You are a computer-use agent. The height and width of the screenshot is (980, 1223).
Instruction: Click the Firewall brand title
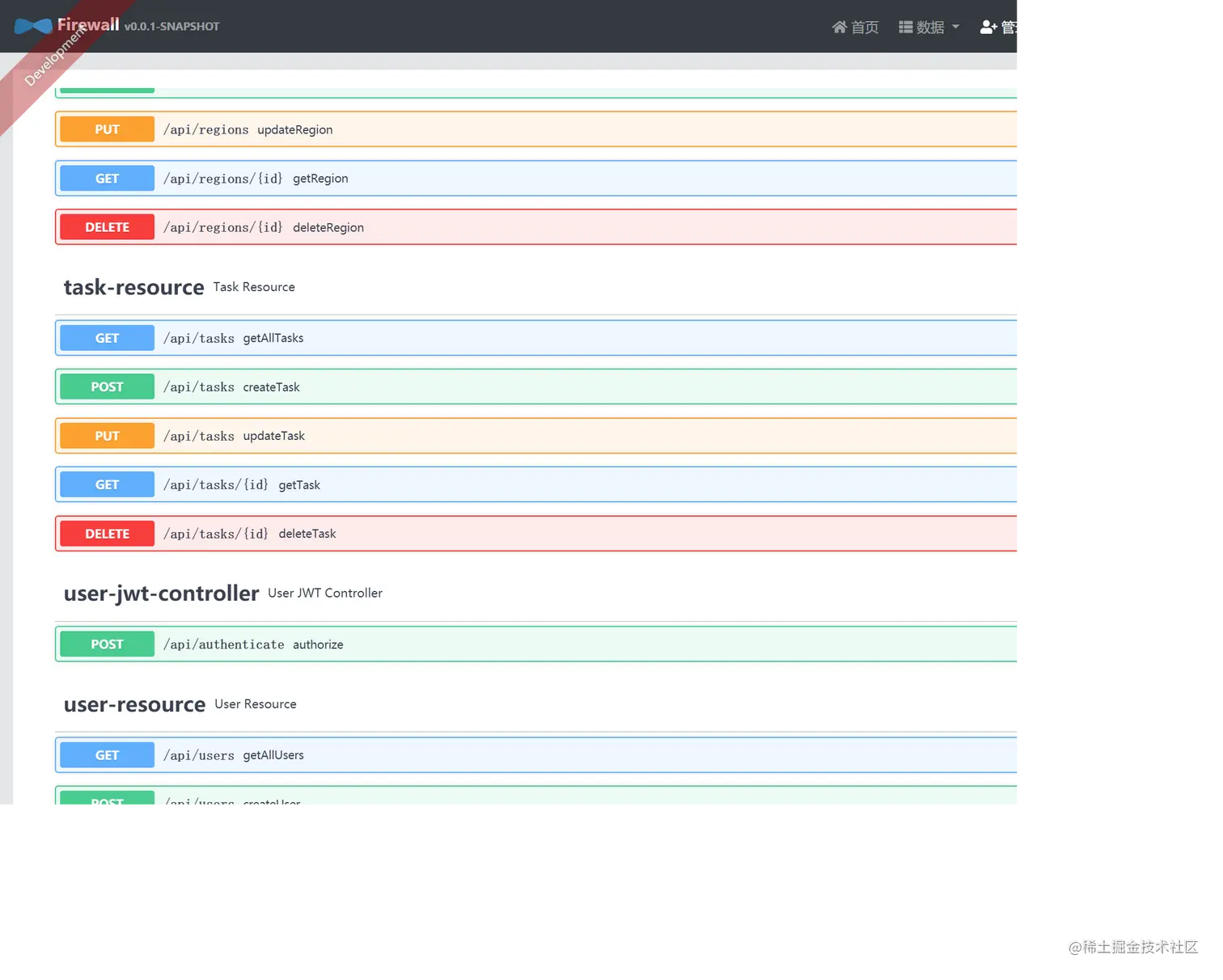point(88,25)
